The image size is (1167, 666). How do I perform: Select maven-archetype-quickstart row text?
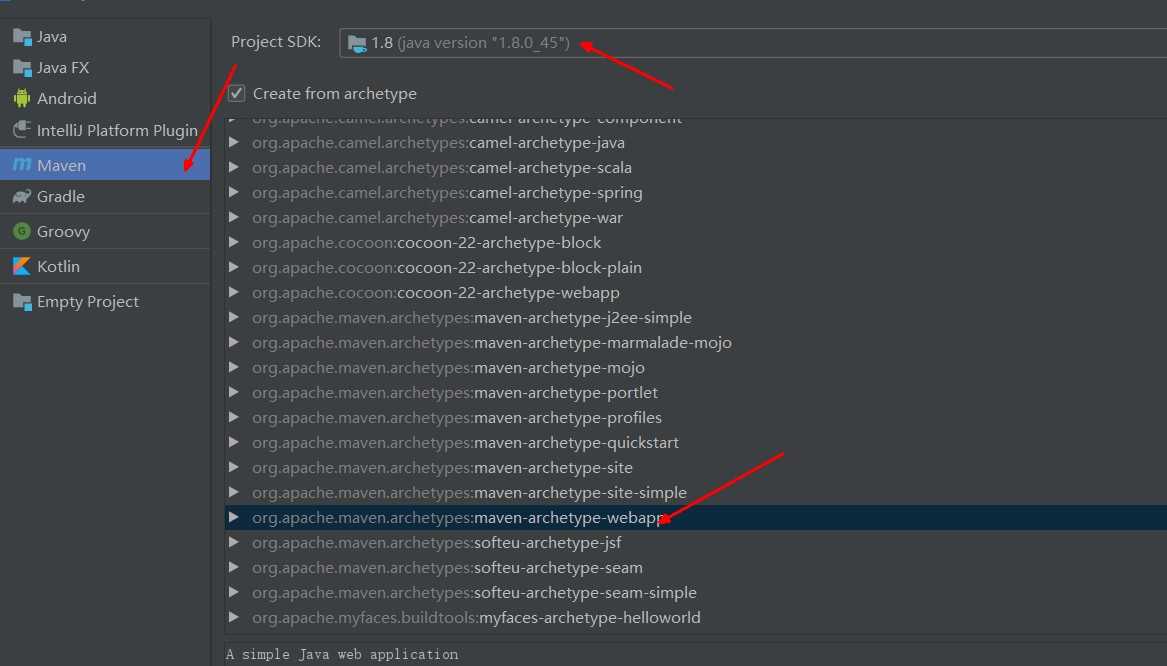[x=465, y=442]
